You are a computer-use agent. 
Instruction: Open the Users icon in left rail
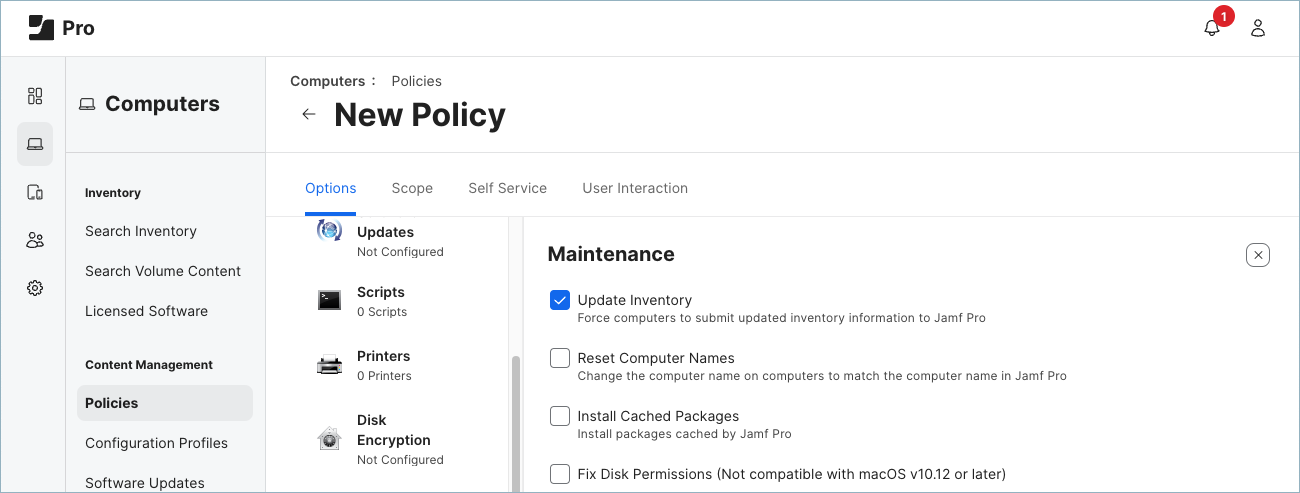35,240
